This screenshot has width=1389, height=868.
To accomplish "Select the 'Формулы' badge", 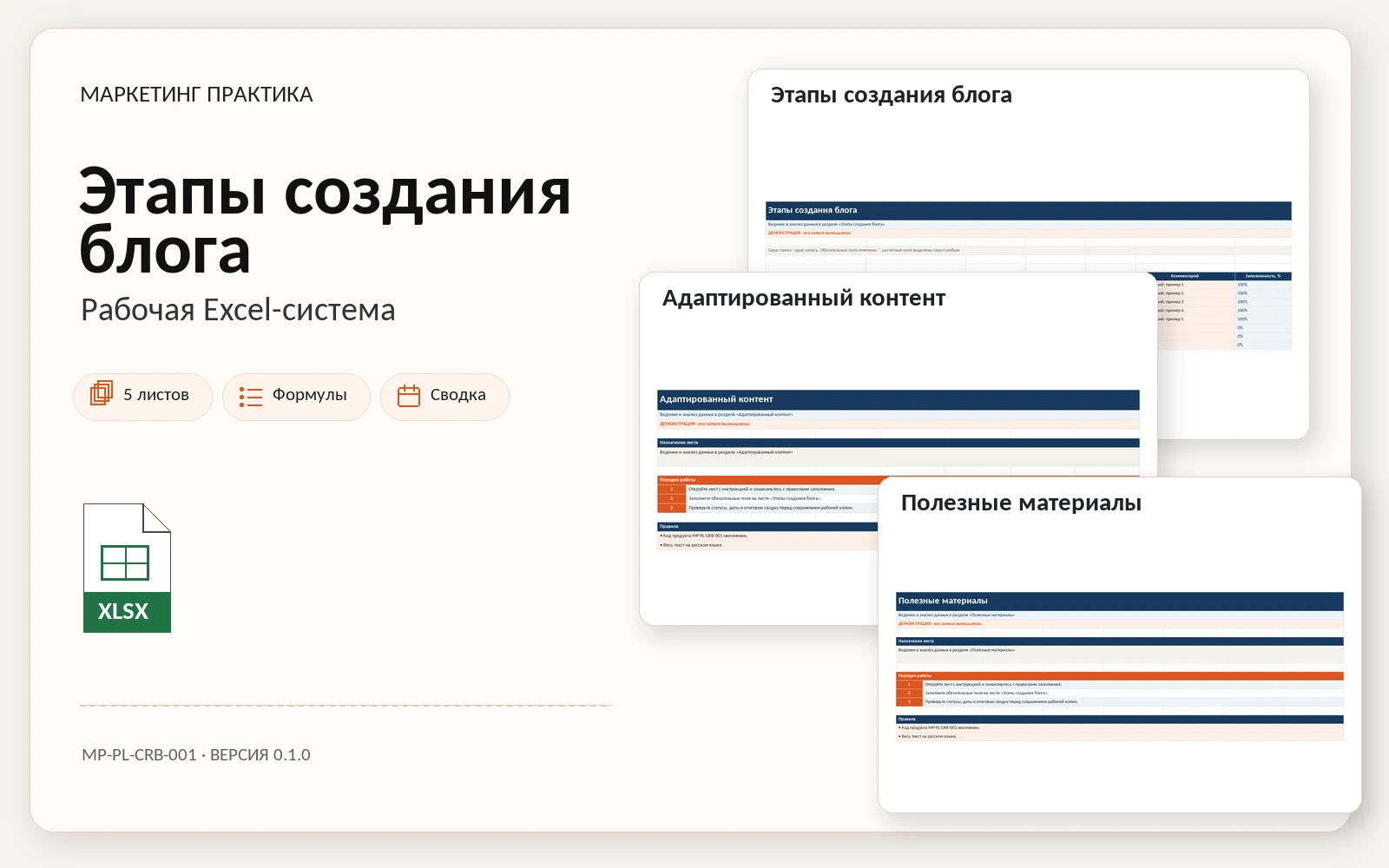I will 296,397.
